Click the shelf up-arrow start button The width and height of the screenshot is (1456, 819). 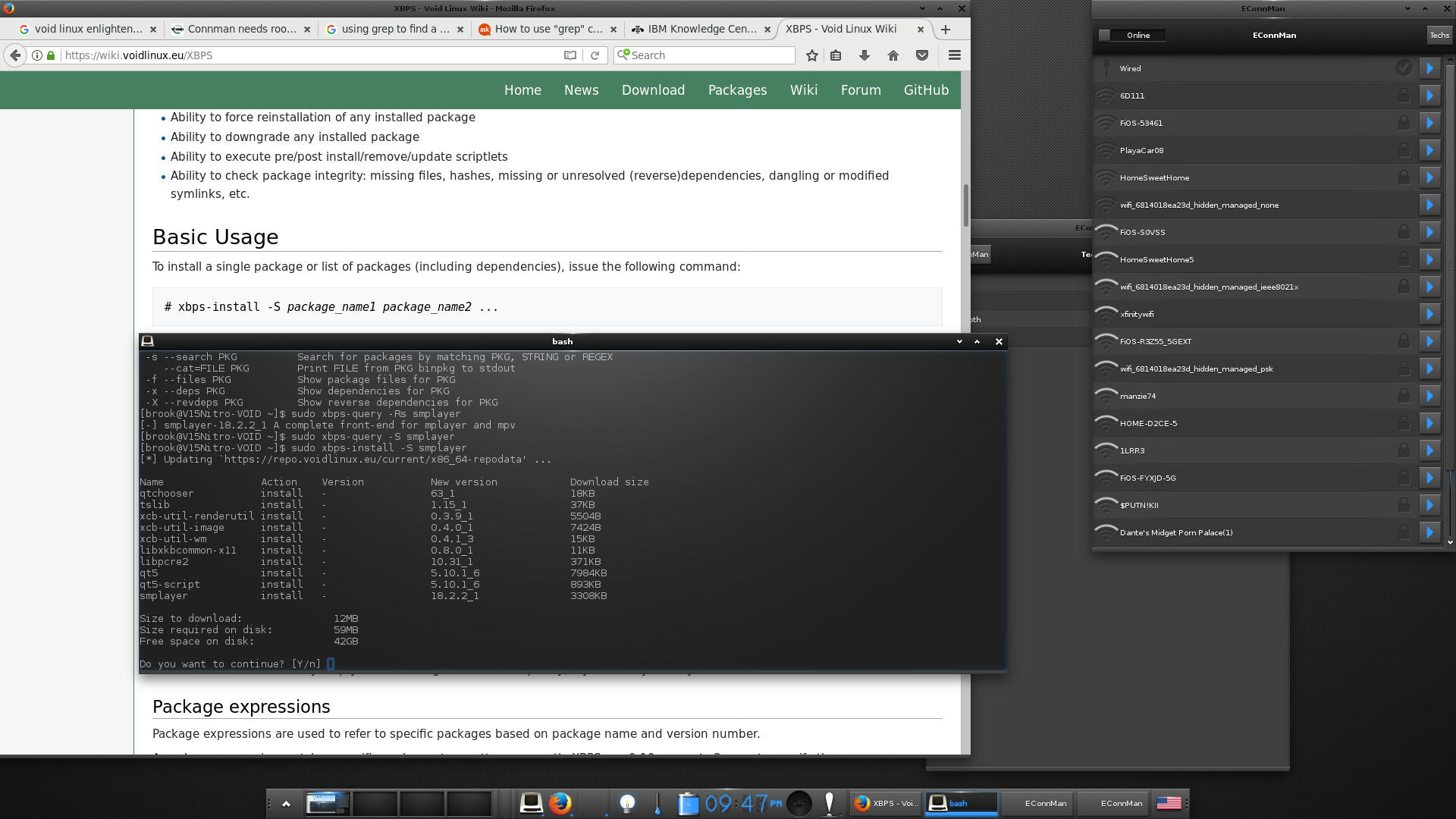click(286, 804)
